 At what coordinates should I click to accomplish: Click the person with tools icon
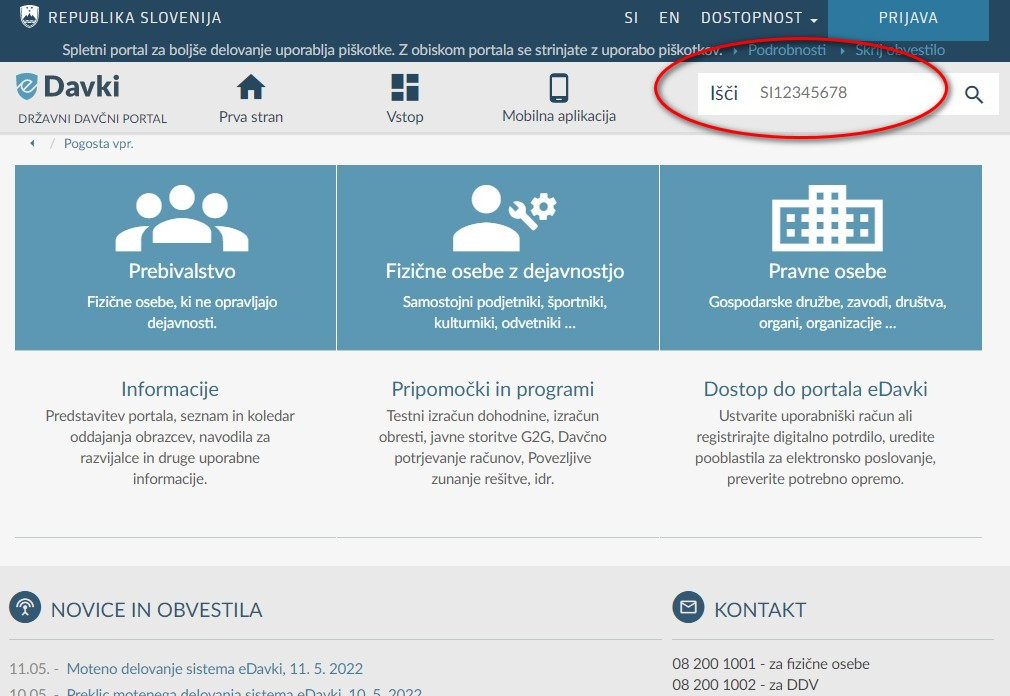(504, 218)
